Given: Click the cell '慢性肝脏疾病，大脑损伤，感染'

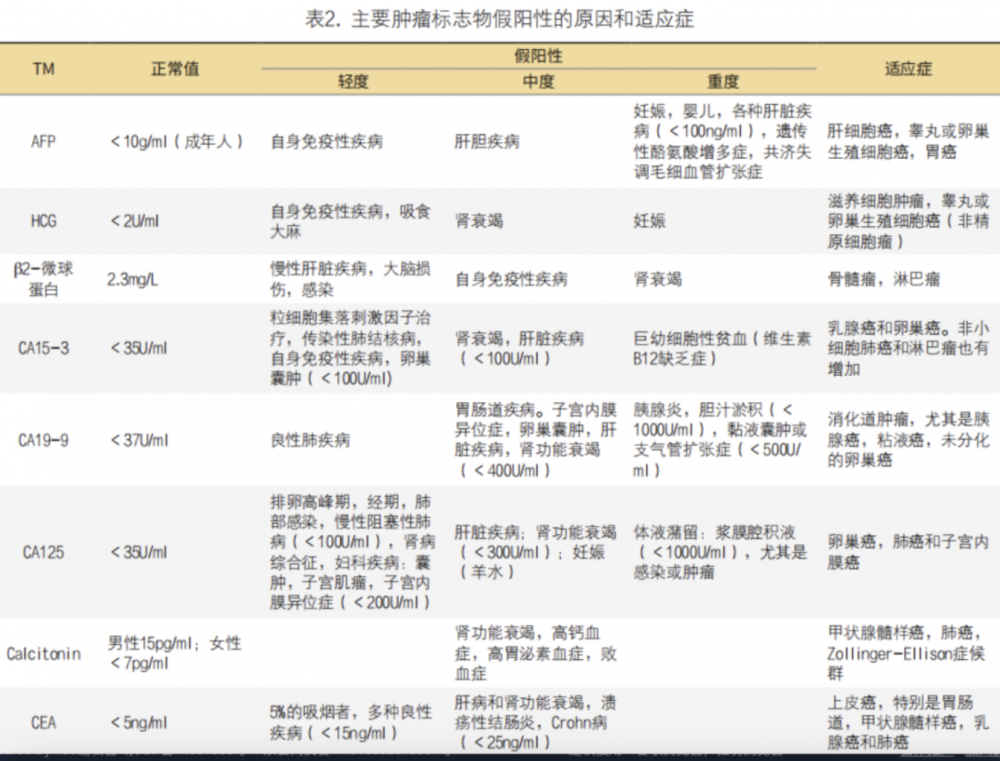Looking at the screenshot, I should [x=350, y=279].
